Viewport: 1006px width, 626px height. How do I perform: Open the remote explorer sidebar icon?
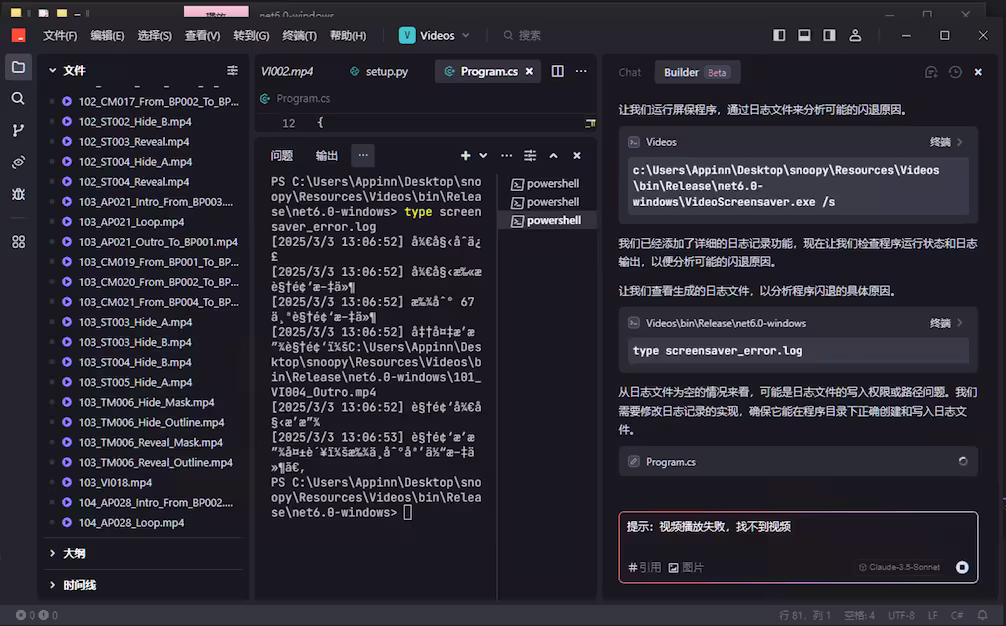pos(18,162)
